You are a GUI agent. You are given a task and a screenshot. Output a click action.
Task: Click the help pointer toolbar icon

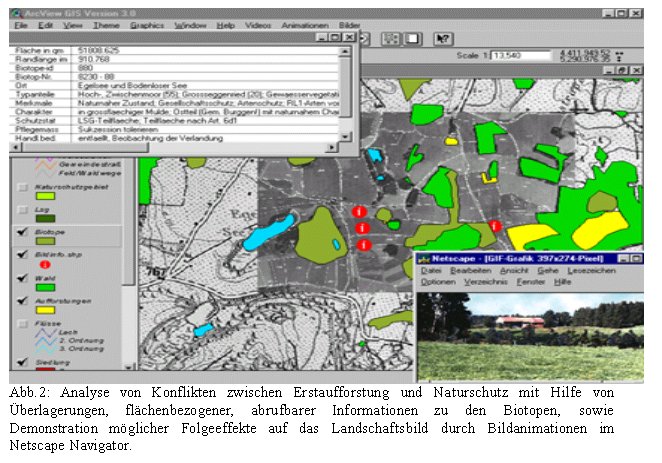[443, 39]
